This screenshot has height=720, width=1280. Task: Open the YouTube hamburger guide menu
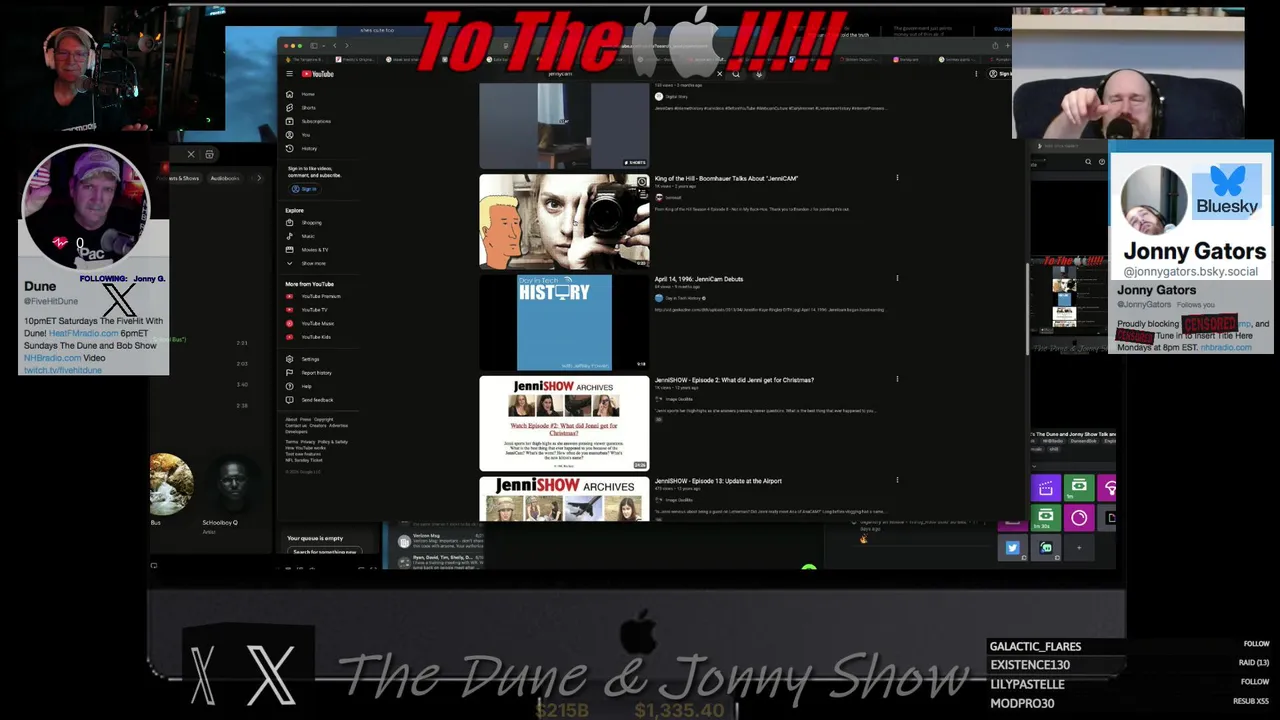tap(289, 74)
